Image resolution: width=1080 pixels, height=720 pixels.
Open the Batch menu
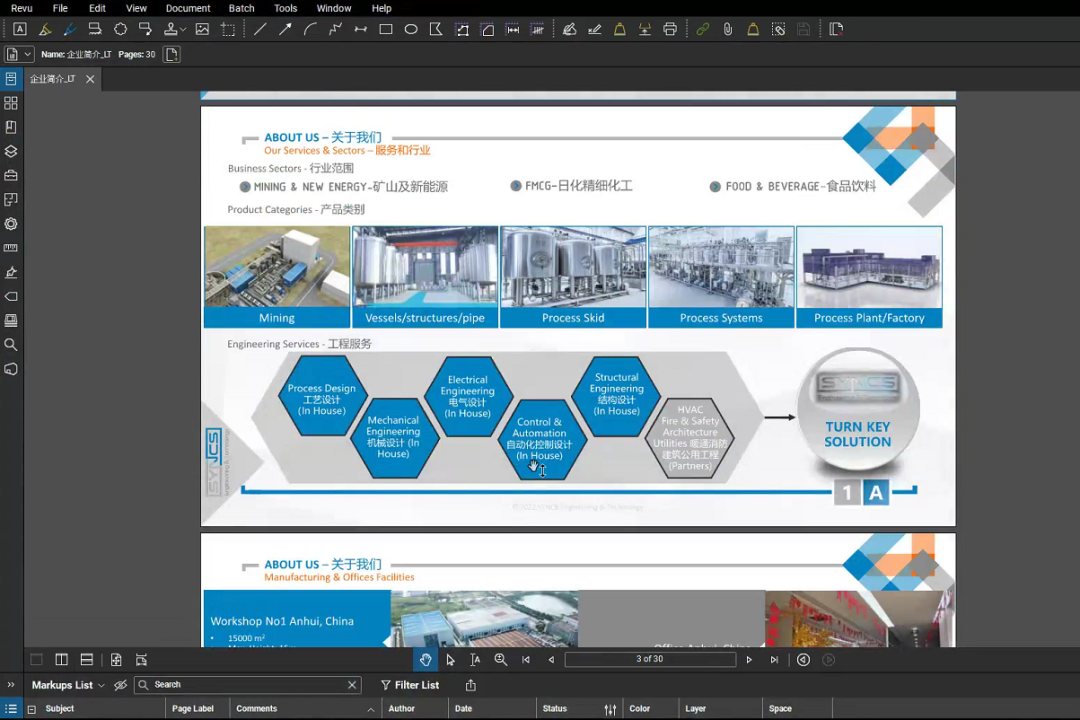(x=241, y=8)
